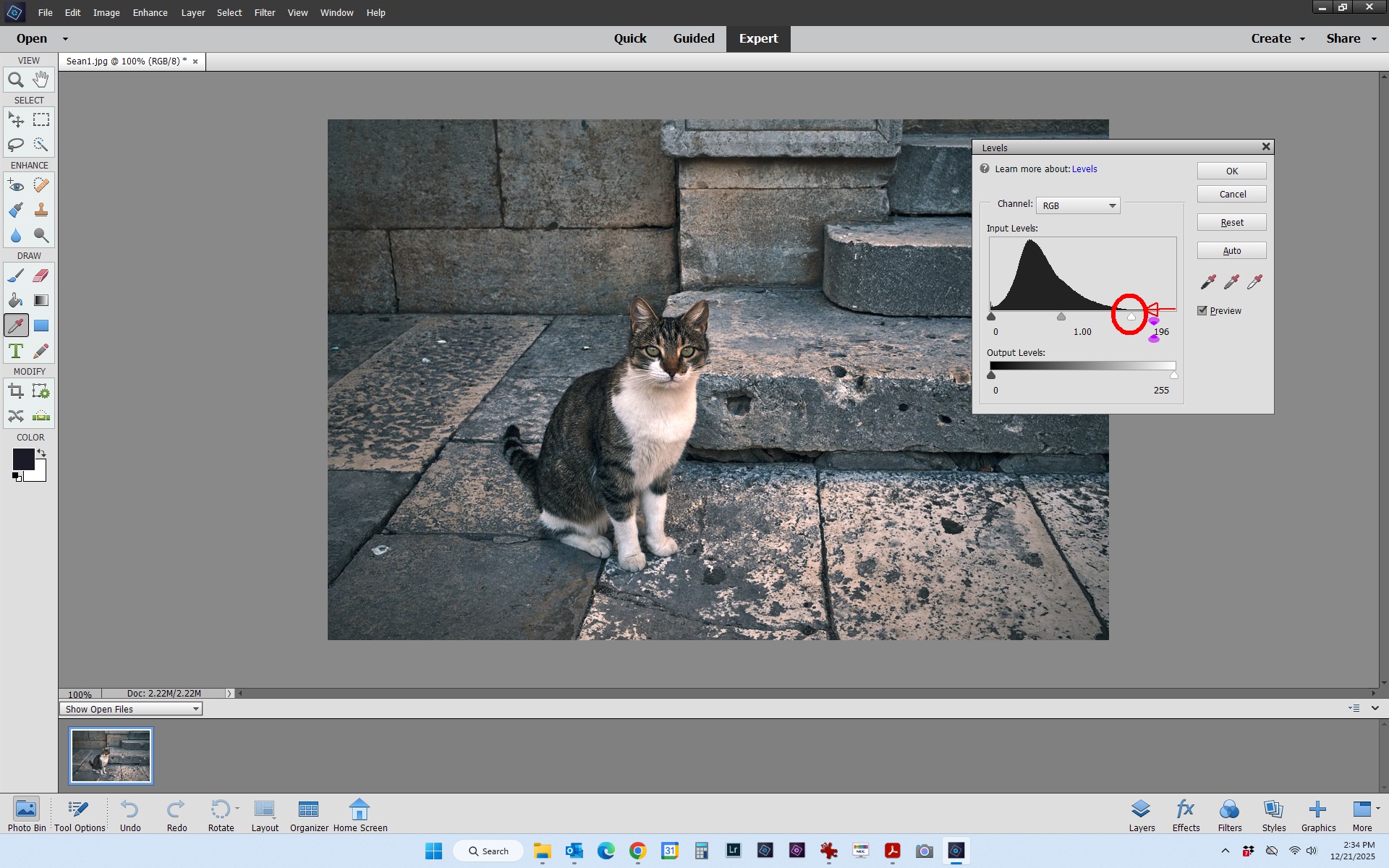Expand the Create dropdown menu
1389x868 pixels.
click(1278, 38)
